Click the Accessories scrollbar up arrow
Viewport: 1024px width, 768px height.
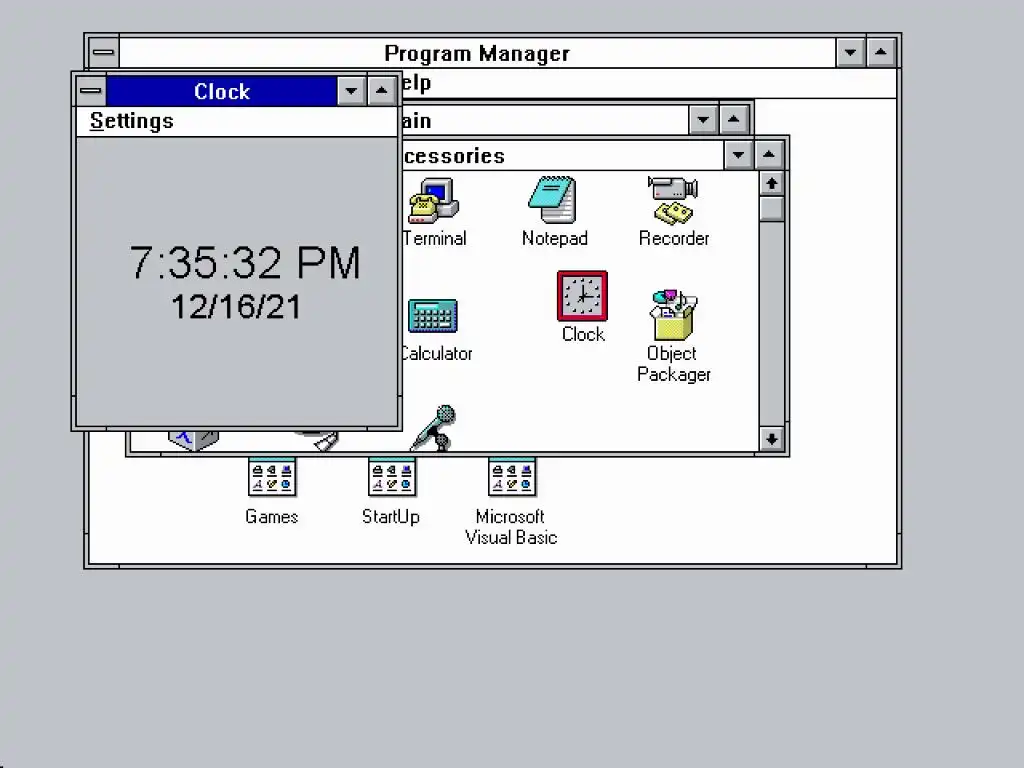pos(772,184)
